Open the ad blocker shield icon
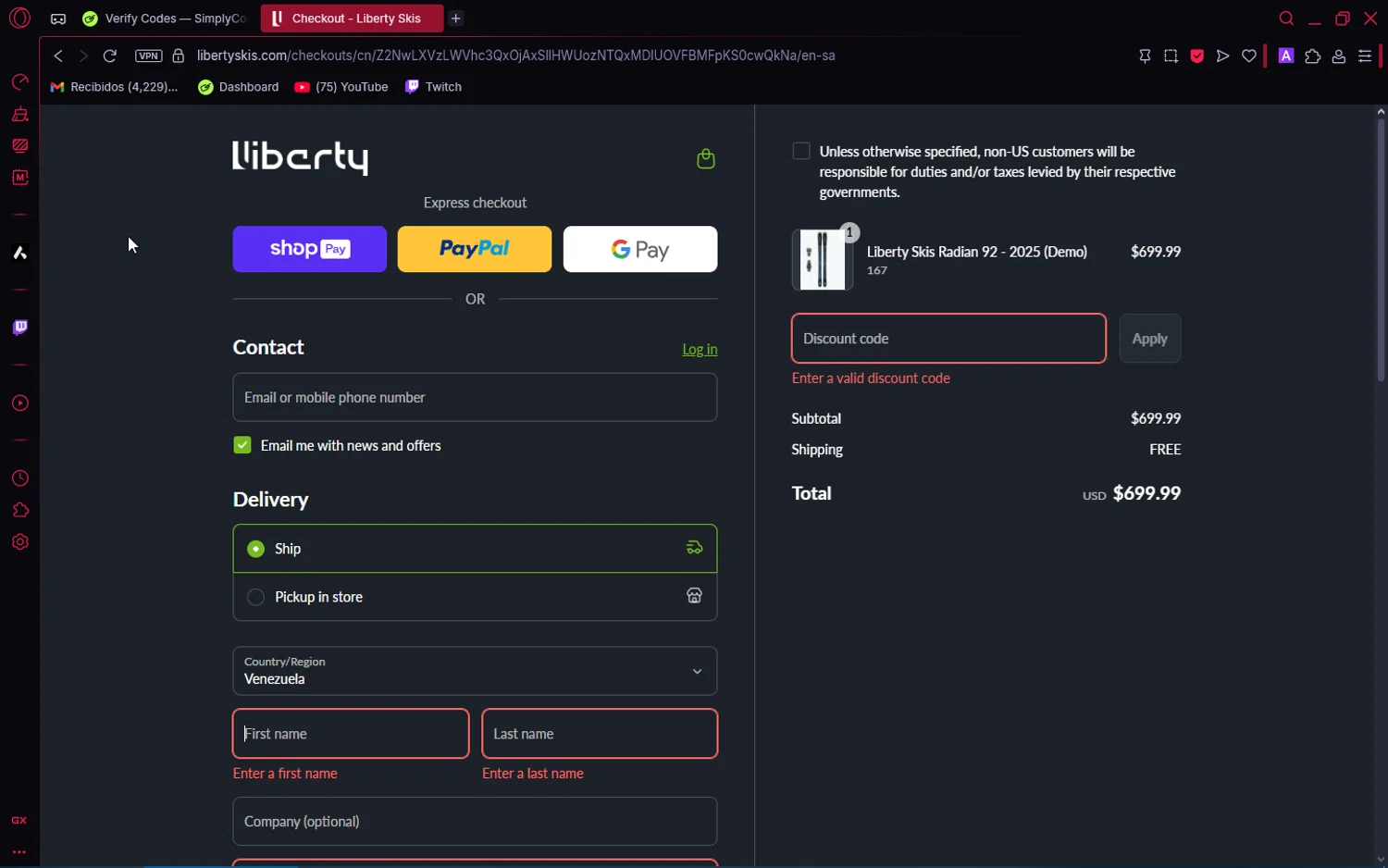This screenshot has height=868, width=1388. (x=1196, y=56)
